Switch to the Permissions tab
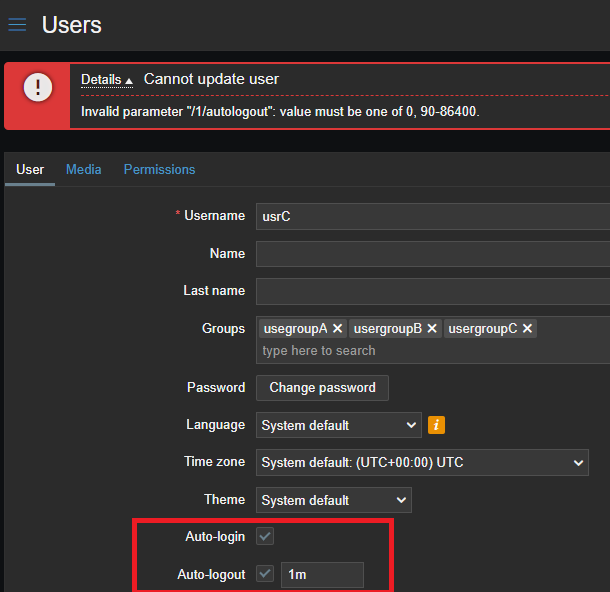The image size is (610, 592). coord(159,169)
